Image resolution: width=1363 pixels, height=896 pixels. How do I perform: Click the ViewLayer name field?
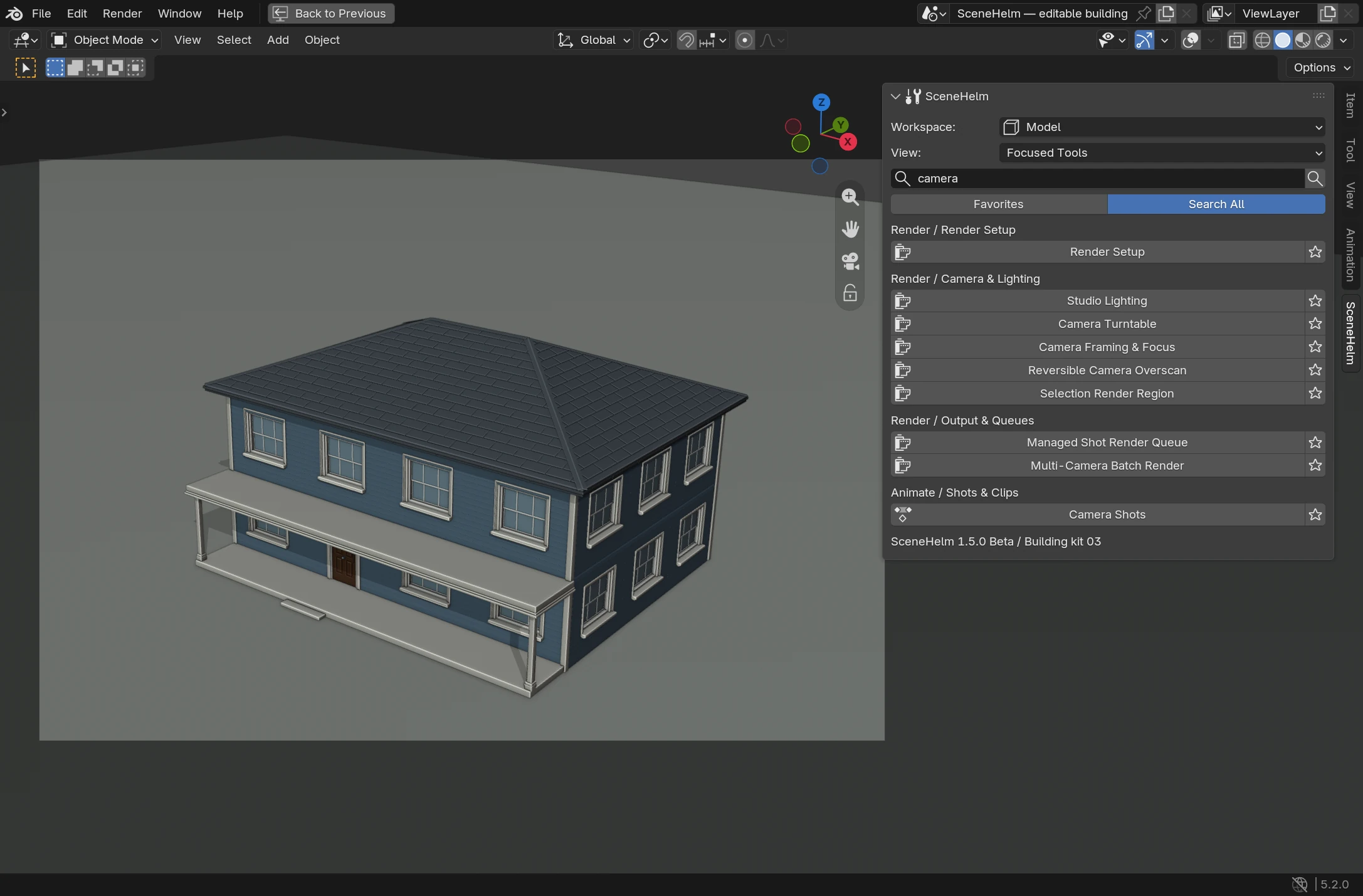pos(1275,13)
